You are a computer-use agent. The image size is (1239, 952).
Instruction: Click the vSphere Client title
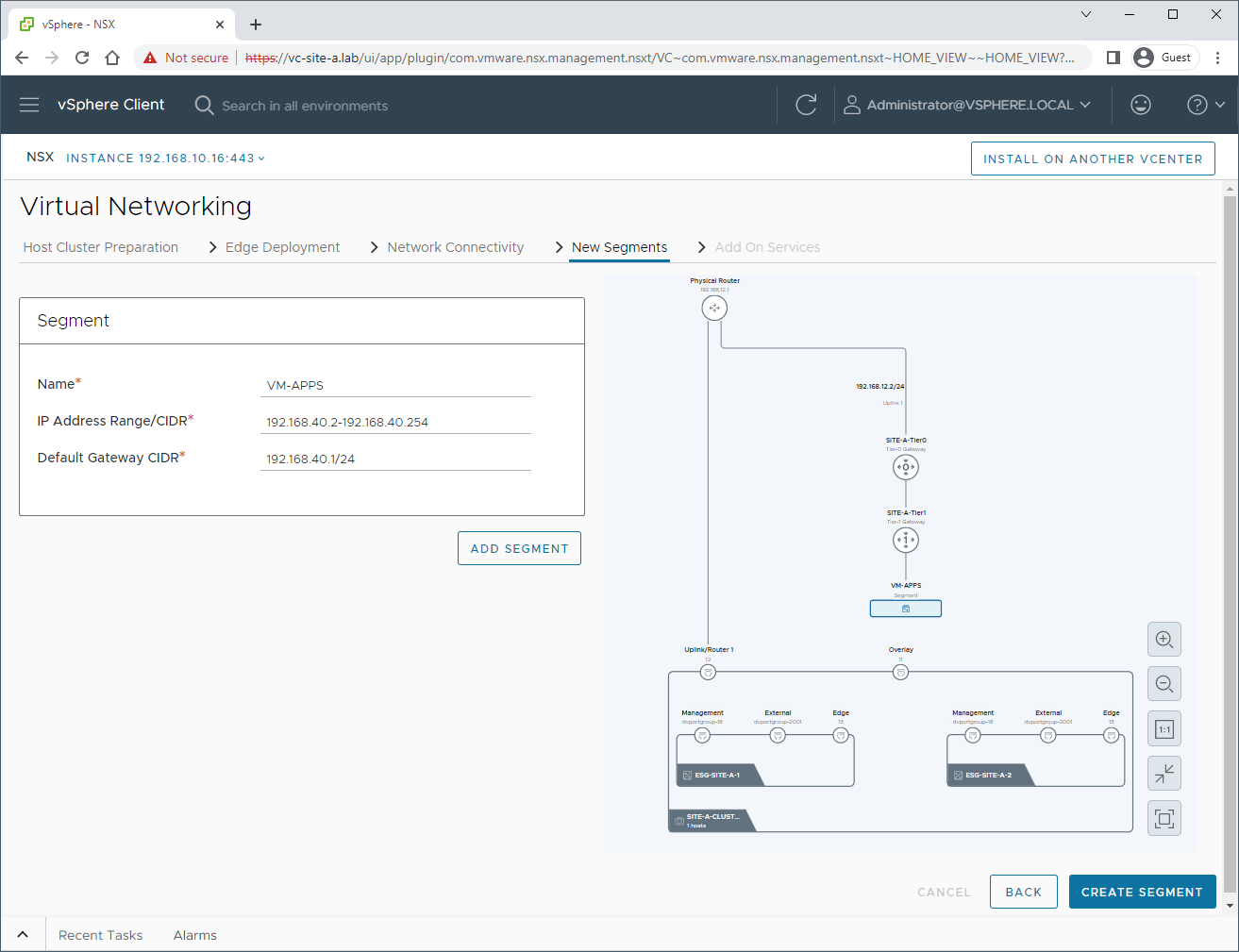coord(111,105)
